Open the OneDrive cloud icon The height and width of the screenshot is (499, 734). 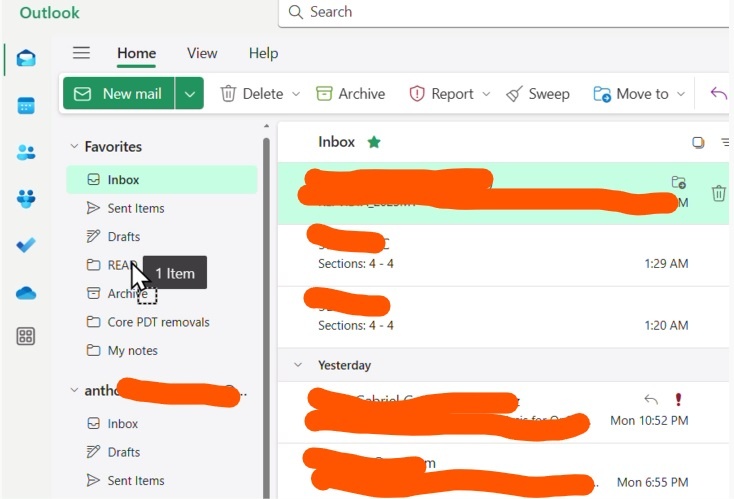(26, 294)
